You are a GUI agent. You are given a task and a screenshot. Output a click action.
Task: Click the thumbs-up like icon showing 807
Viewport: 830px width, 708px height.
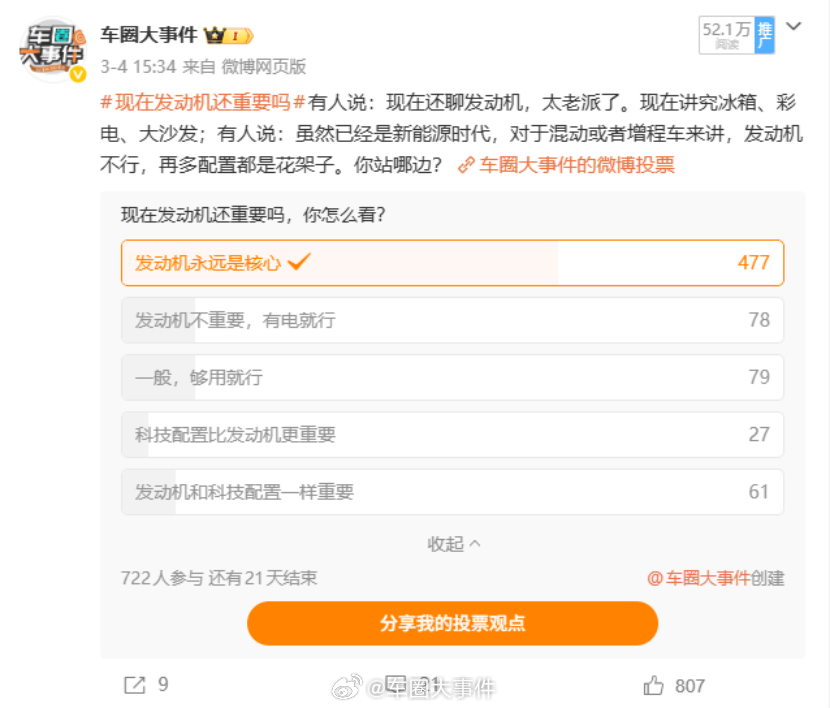655,685
